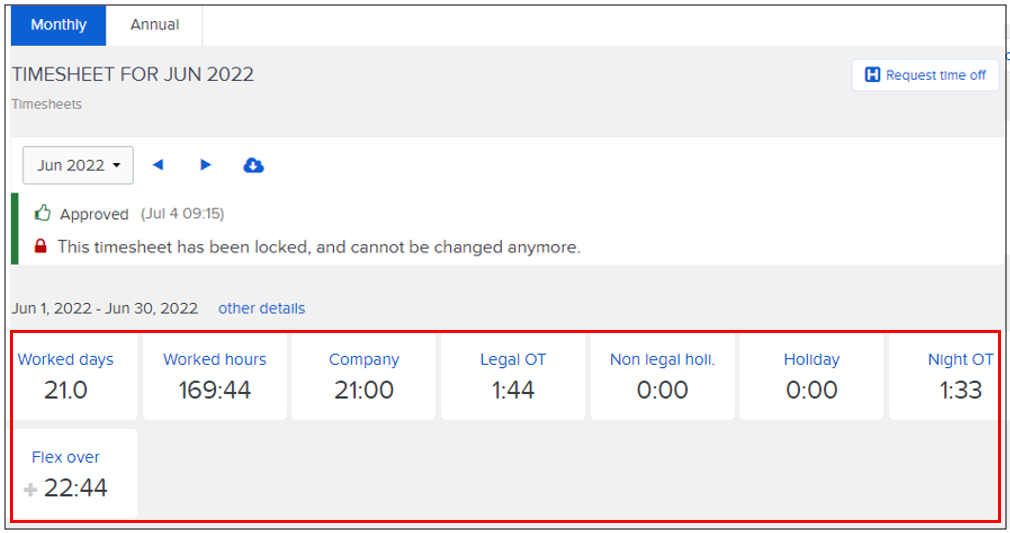
Task: Click the red lock icon
Action: click(41, 246)
